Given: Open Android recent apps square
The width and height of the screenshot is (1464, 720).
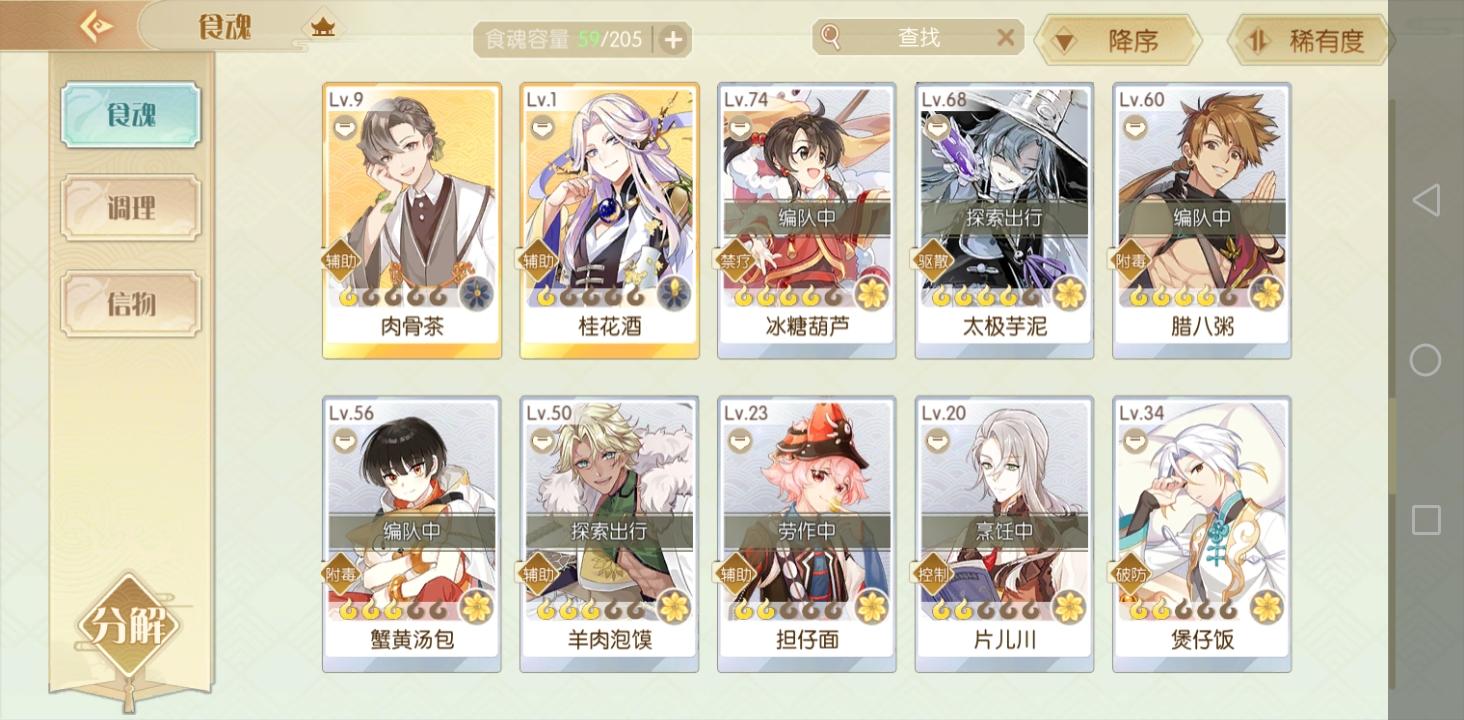Looking at the screenshot, I should tap(1426, 520).
